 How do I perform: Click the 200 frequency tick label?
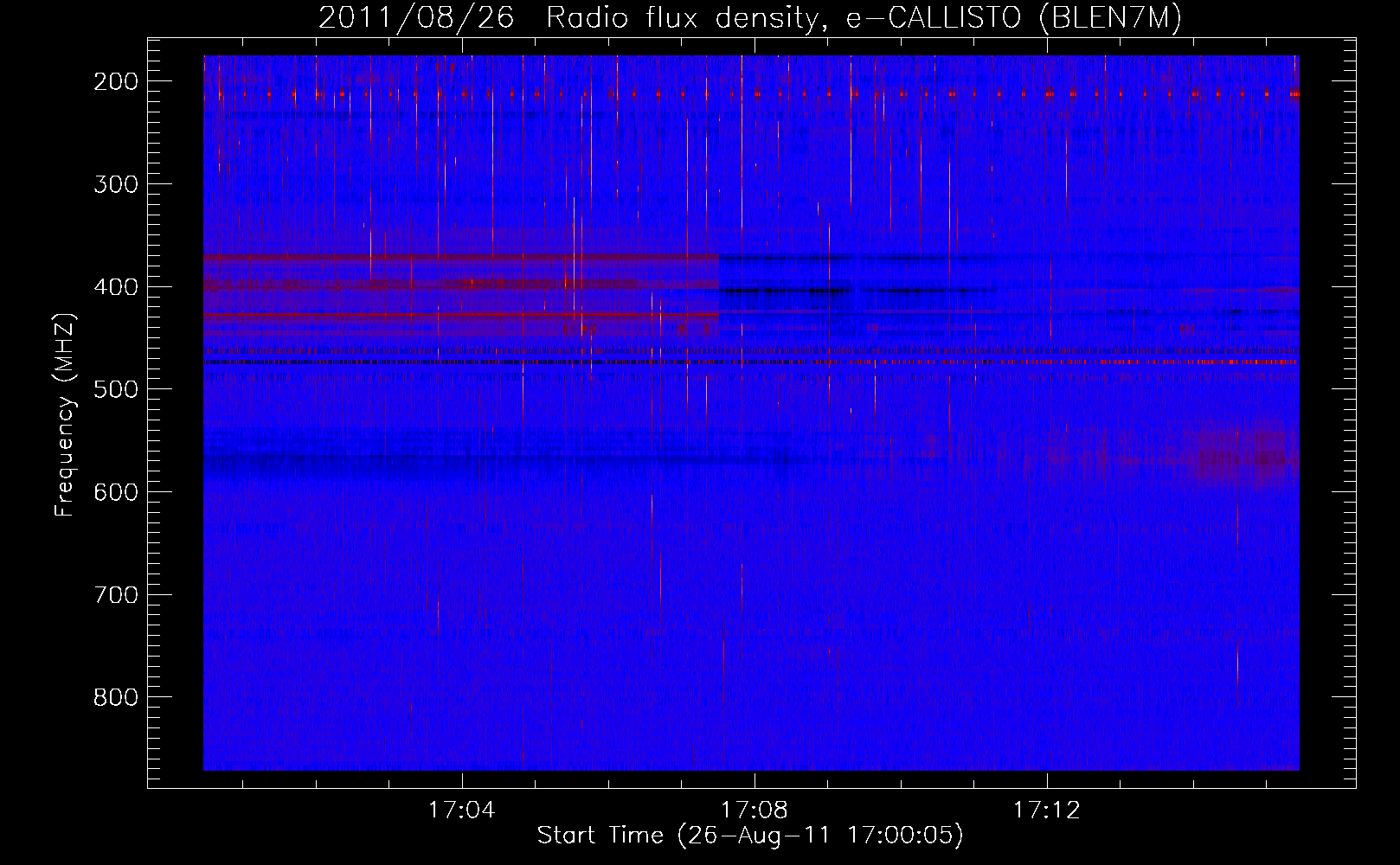click(x=115, y=81)
